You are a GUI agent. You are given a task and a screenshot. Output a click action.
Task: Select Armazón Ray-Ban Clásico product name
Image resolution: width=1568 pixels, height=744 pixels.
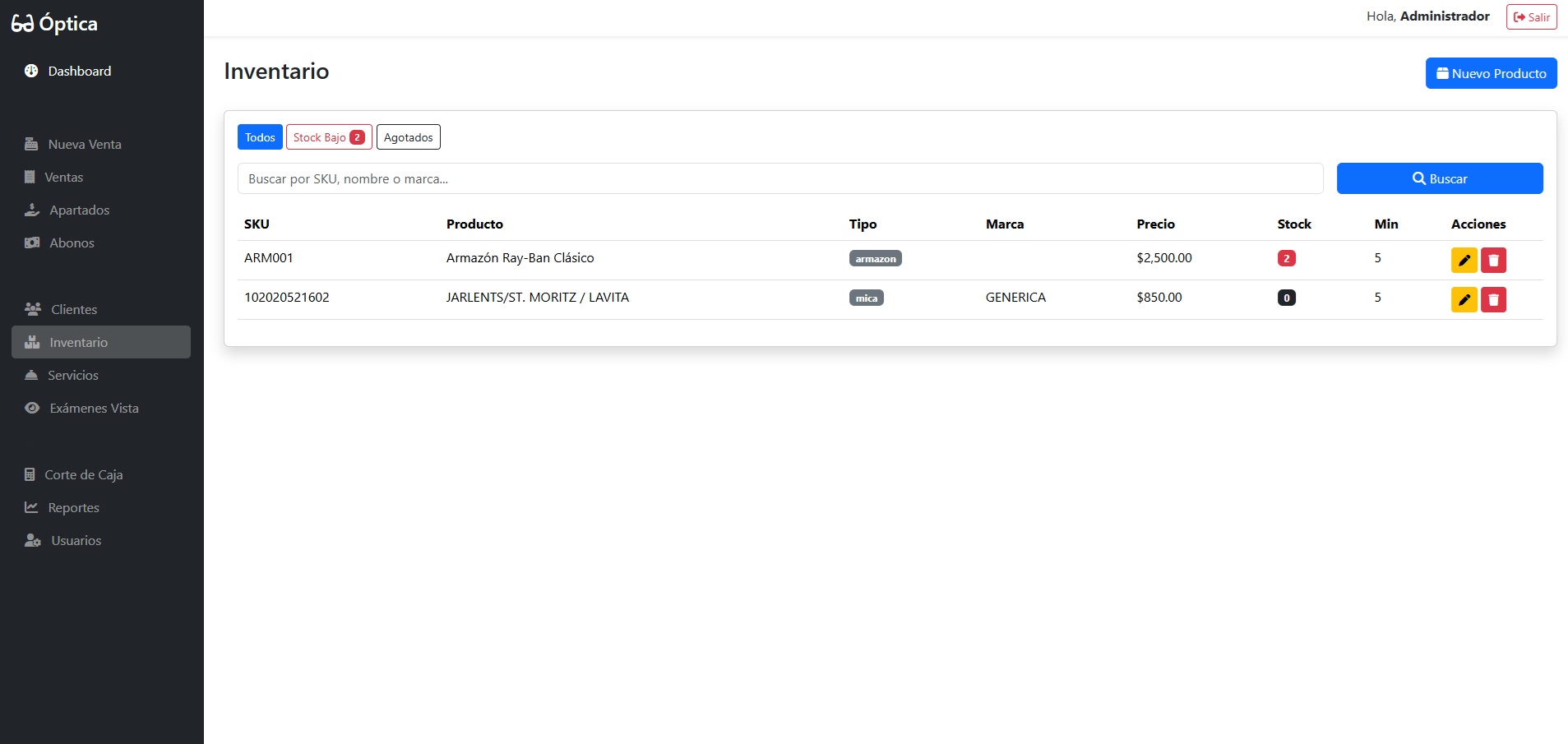(x=520, y=258)
